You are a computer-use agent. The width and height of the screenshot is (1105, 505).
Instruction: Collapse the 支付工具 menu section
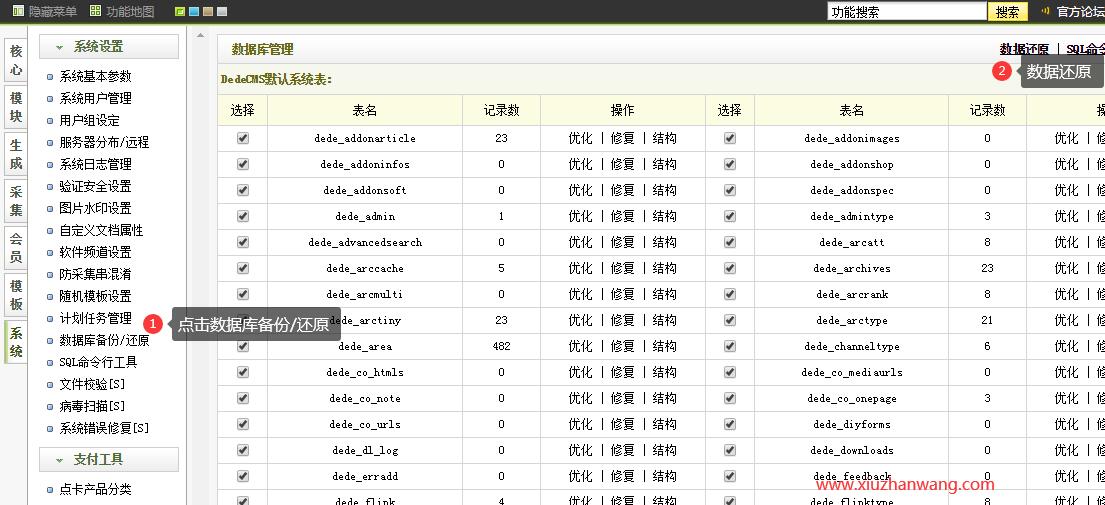point(59,460)
